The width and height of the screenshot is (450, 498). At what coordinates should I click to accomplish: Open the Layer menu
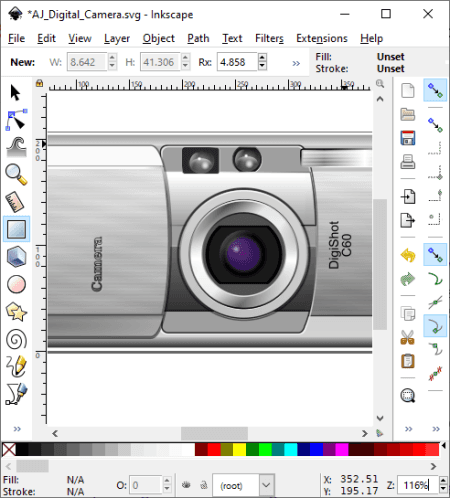click(117, 38)
